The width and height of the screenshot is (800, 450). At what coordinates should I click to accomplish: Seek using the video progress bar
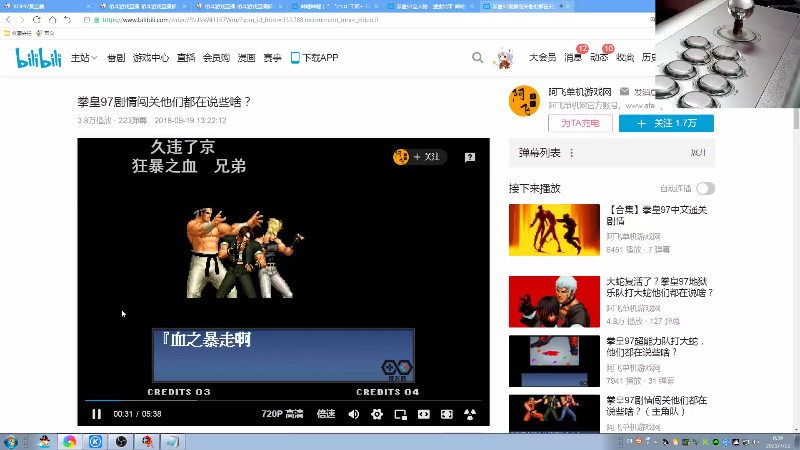pos(283,400)
